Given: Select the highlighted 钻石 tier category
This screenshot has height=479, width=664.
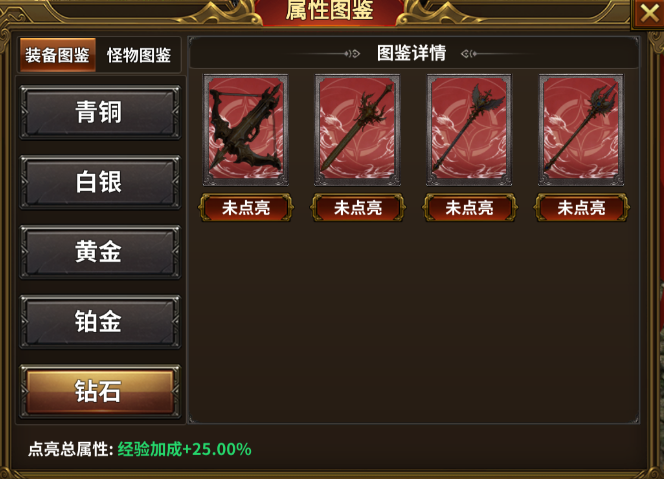Looking at the screenshot, I should [100, 391].
